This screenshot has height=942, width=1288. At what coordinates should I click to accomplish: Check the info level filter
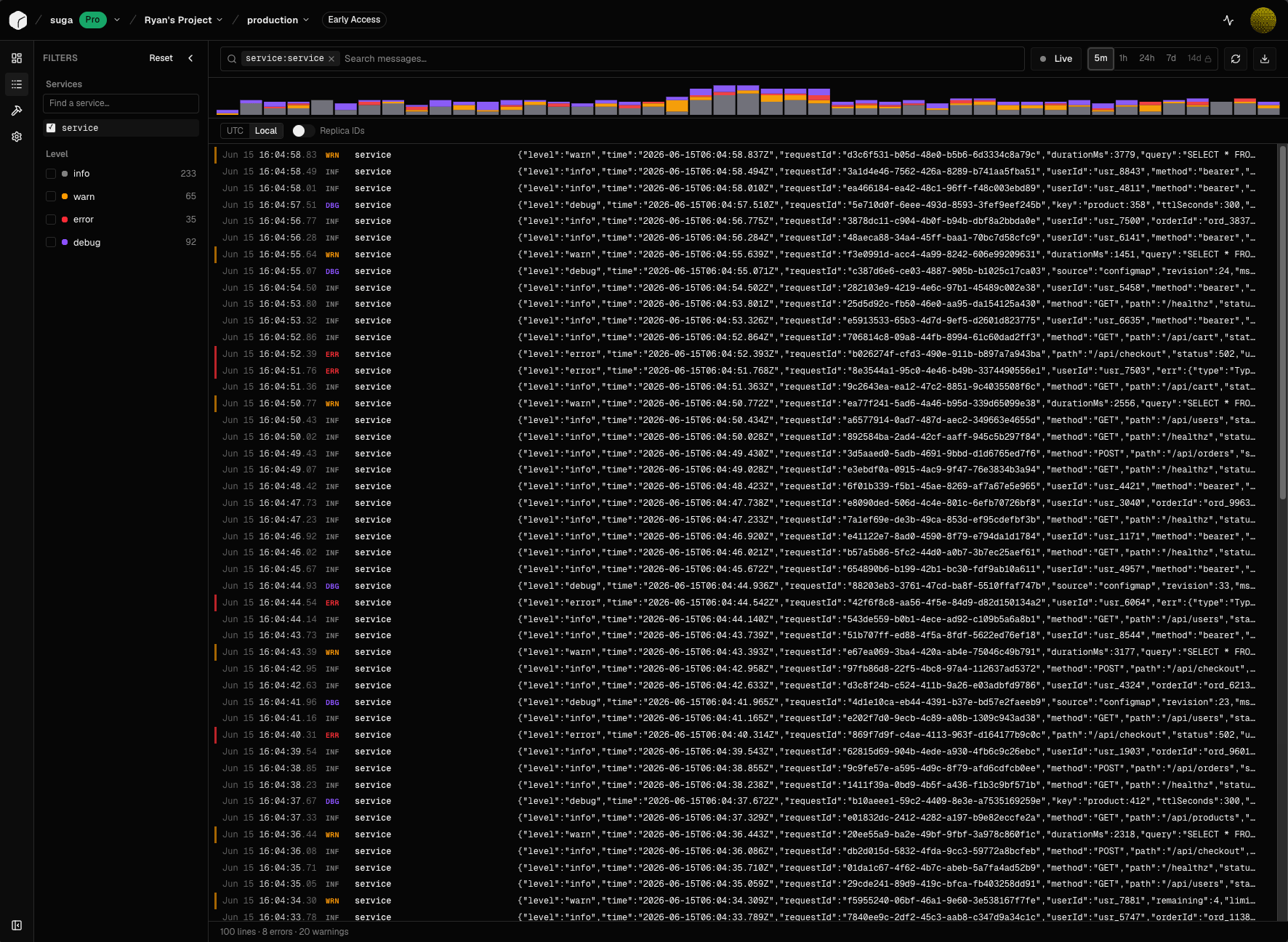point(51,174)
